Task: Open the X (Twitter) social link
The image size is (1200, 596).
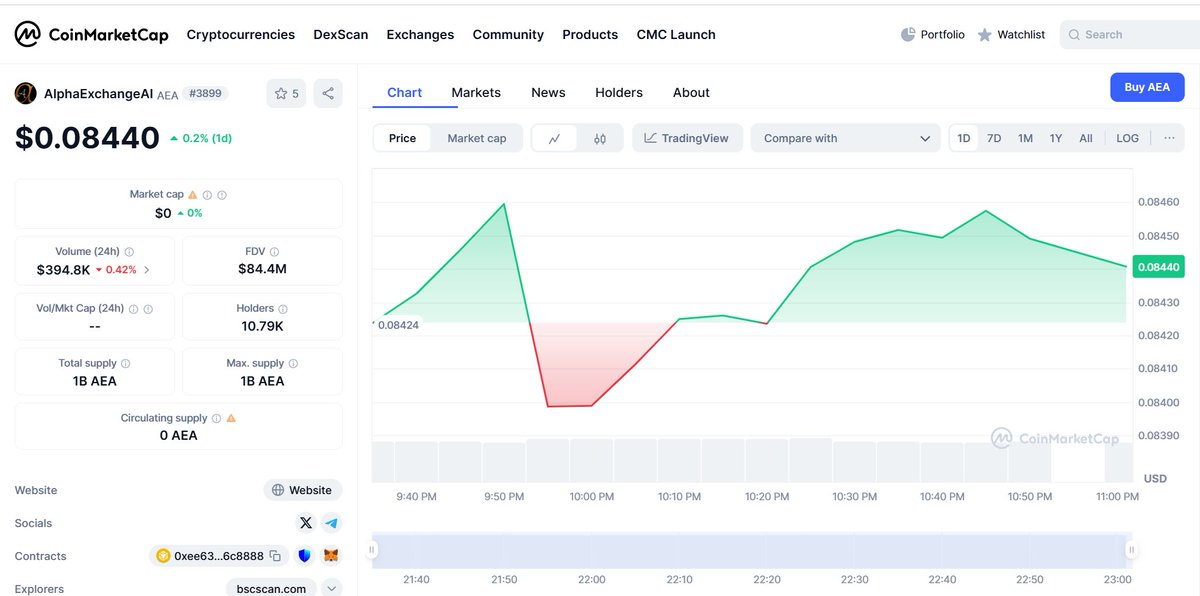Action: [x=306, y=523]
